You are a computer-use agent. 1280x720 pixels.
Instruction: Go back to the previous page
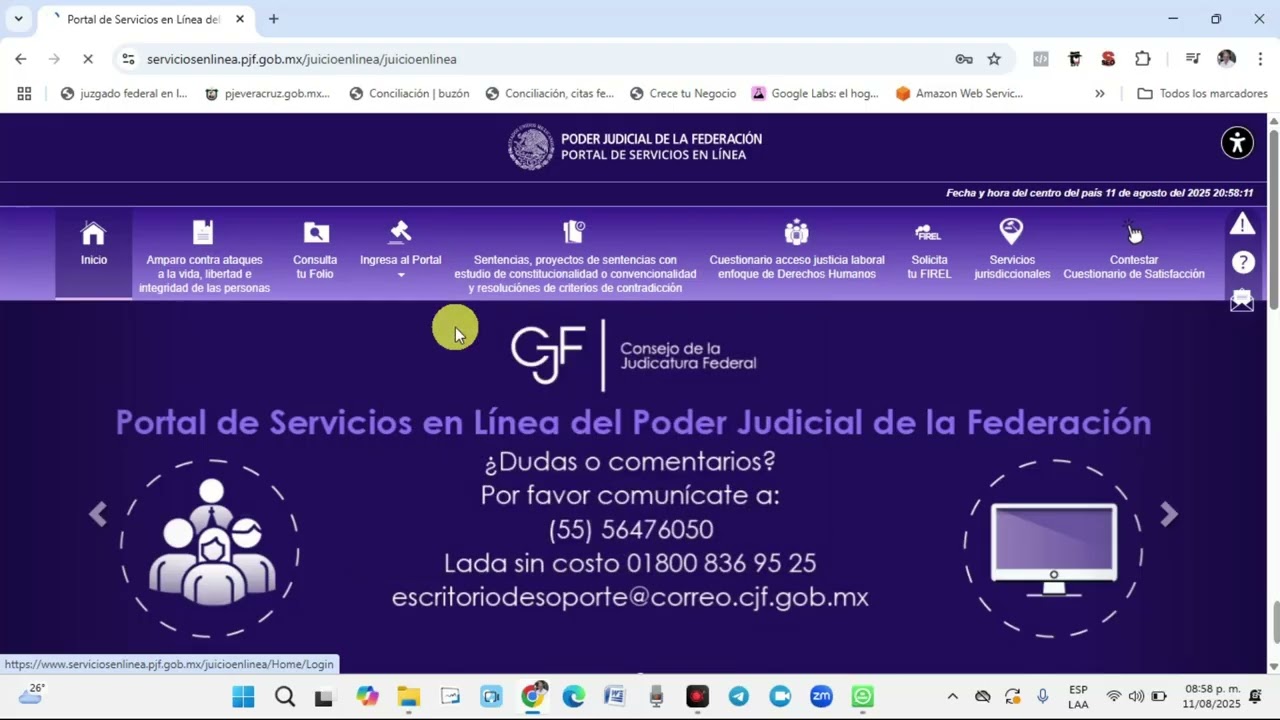(21, 59)
